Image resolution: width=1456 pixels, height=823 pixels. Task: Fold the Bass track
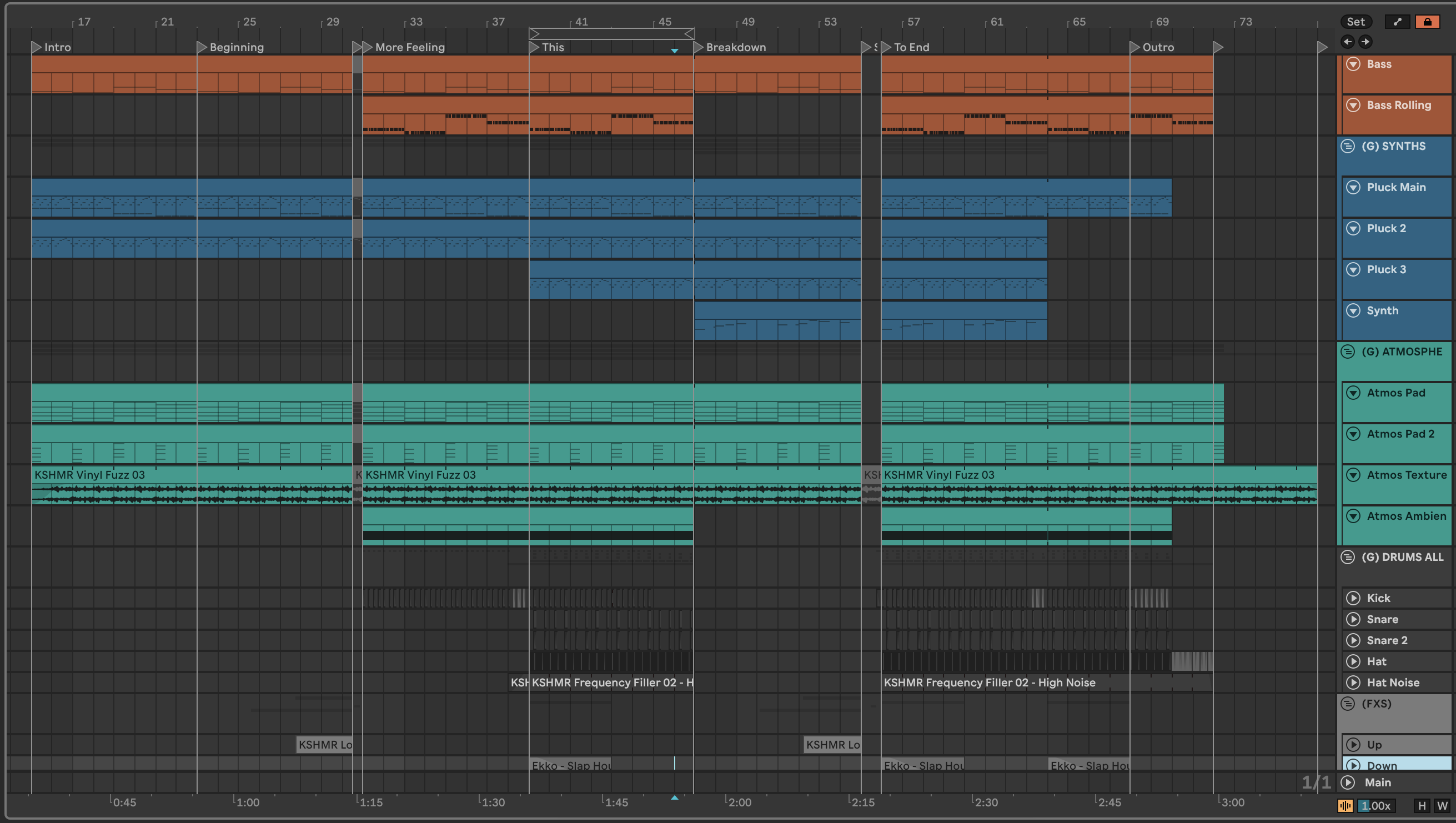(1353, 64)
